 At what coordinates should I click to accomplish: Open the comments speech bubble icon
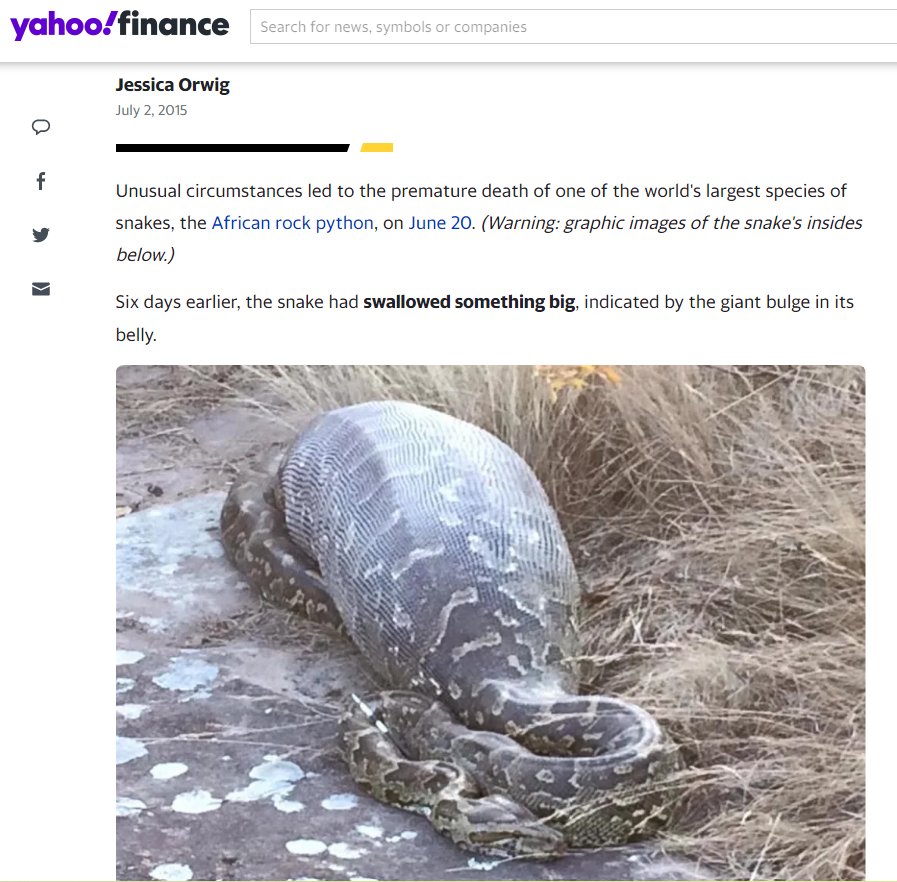tap(41, 127)
